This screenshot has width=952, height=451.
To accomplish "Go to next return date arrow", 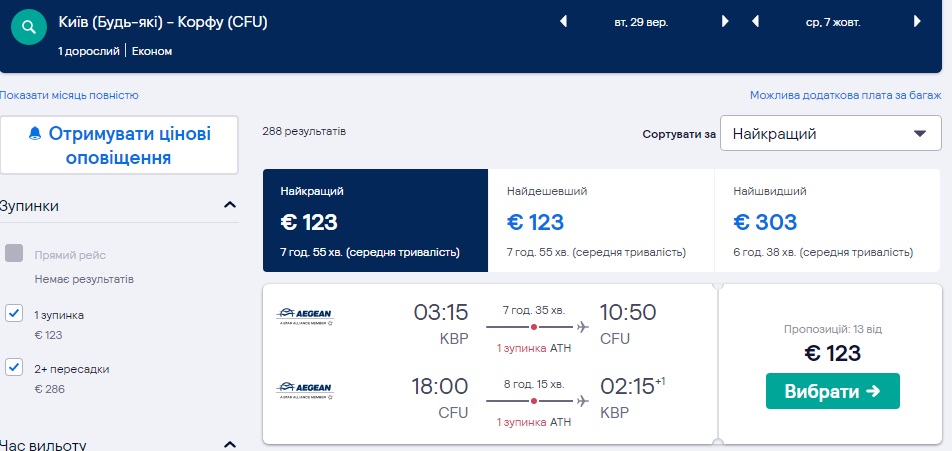I will (x=917, y=21).
